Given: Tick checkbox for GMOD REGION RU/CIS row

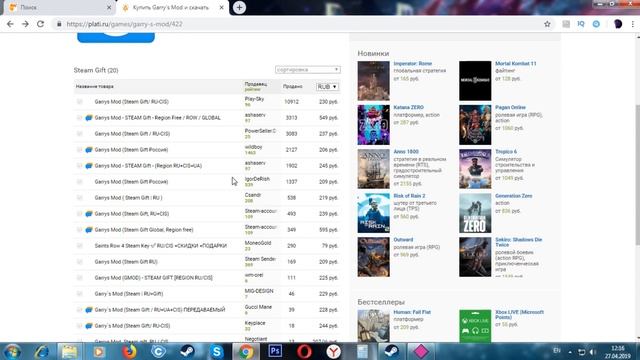Looking at the screenshot, I should click(x=80, y=278).
